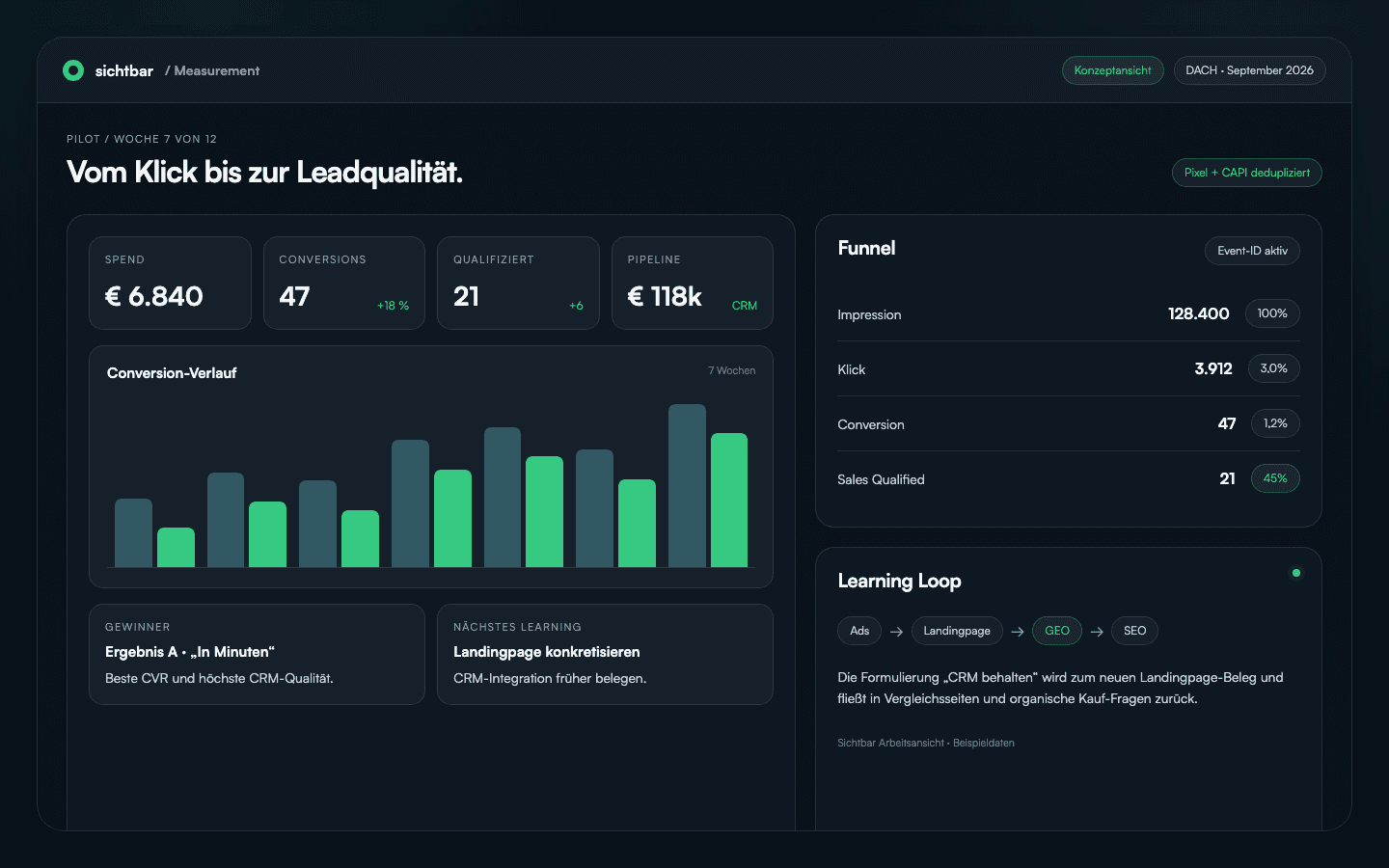Image resolution: width=1389 pixels, height=868 pixels.
Task: Open the Qualifiziert 21 card
Action: pyautogui.click(x=518, y=284)
